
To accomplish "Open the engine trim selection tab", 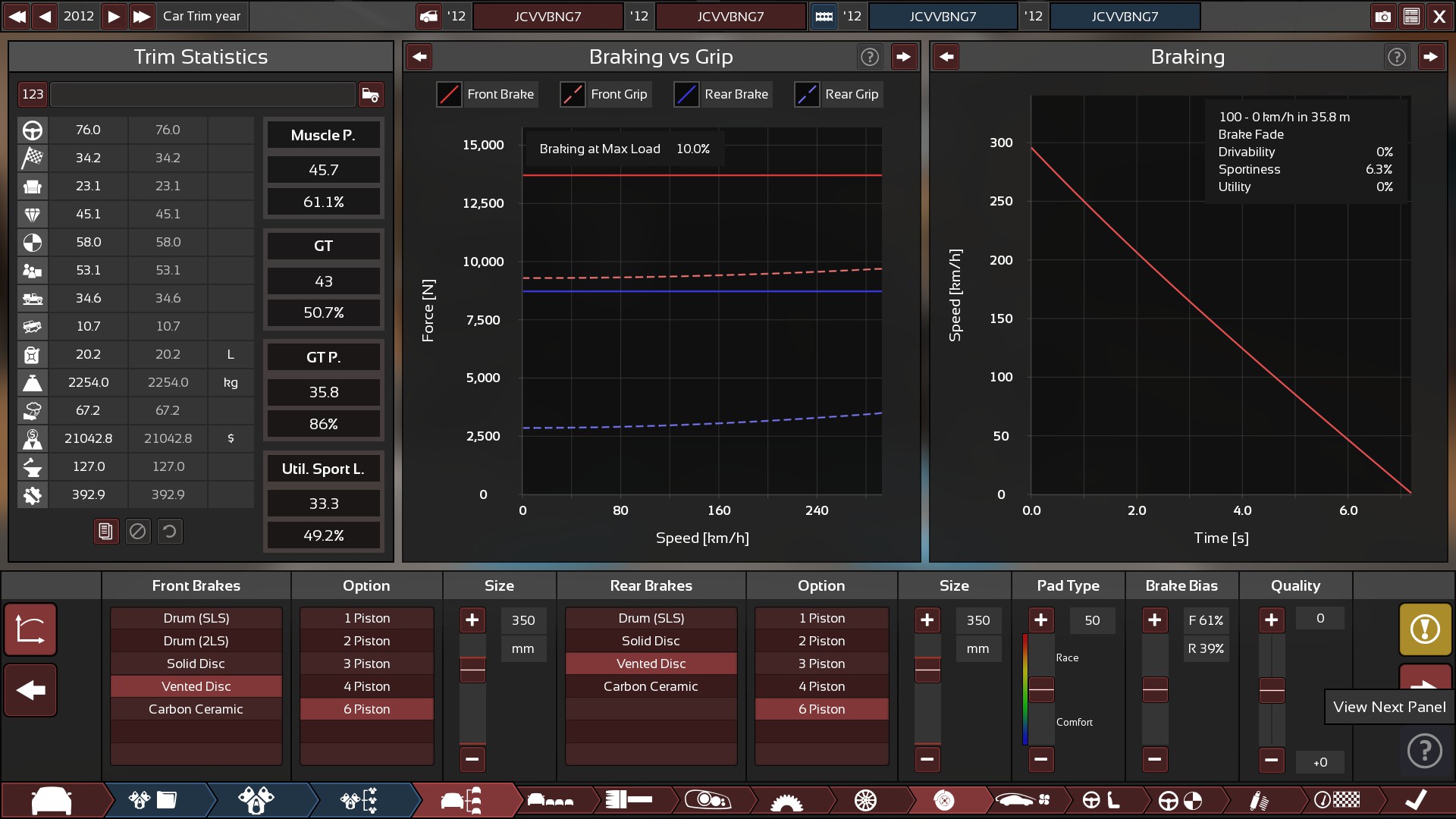I will click(x=359, y=801).
